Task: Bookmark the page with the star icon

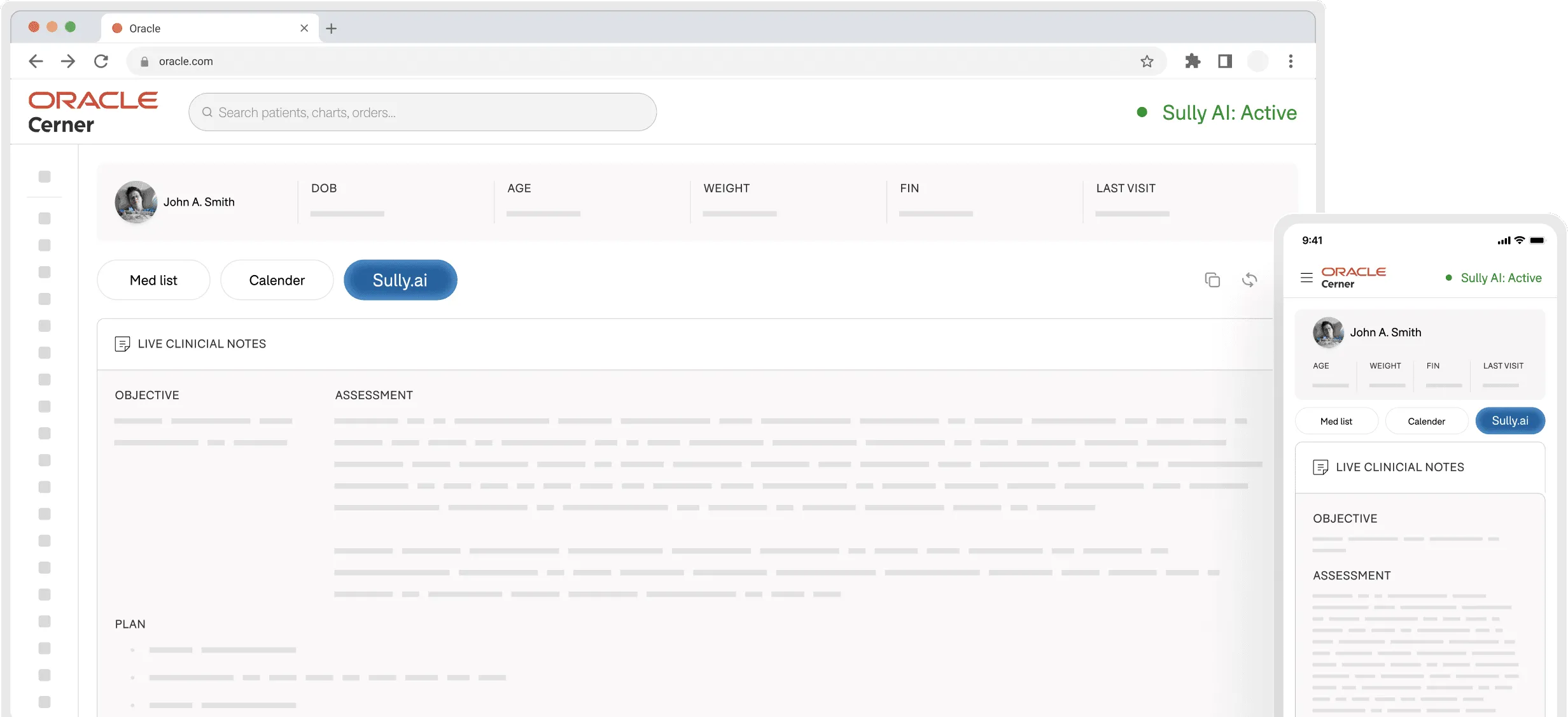Action: (x=1147, y=61)
